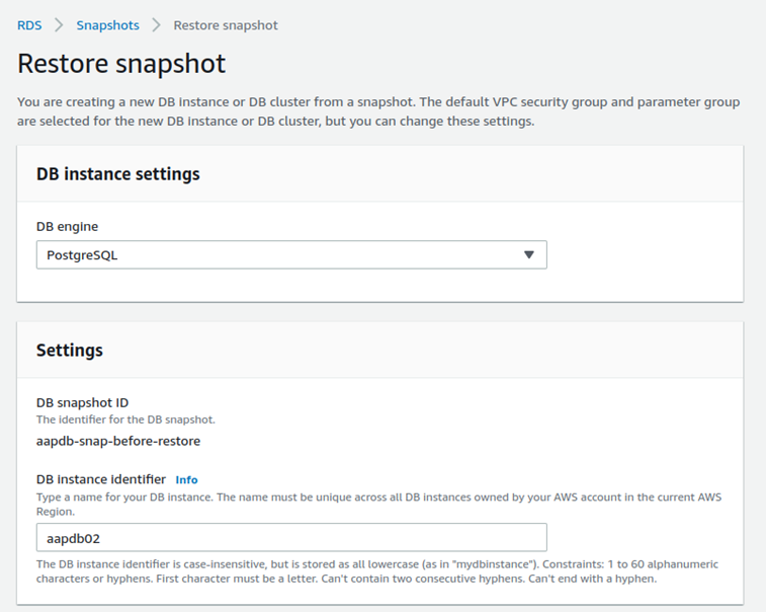The height and width of the screenshot is (613, 766).
Task: Go to Snapshots via the breadcrumb
Action: tap(107, 25)
